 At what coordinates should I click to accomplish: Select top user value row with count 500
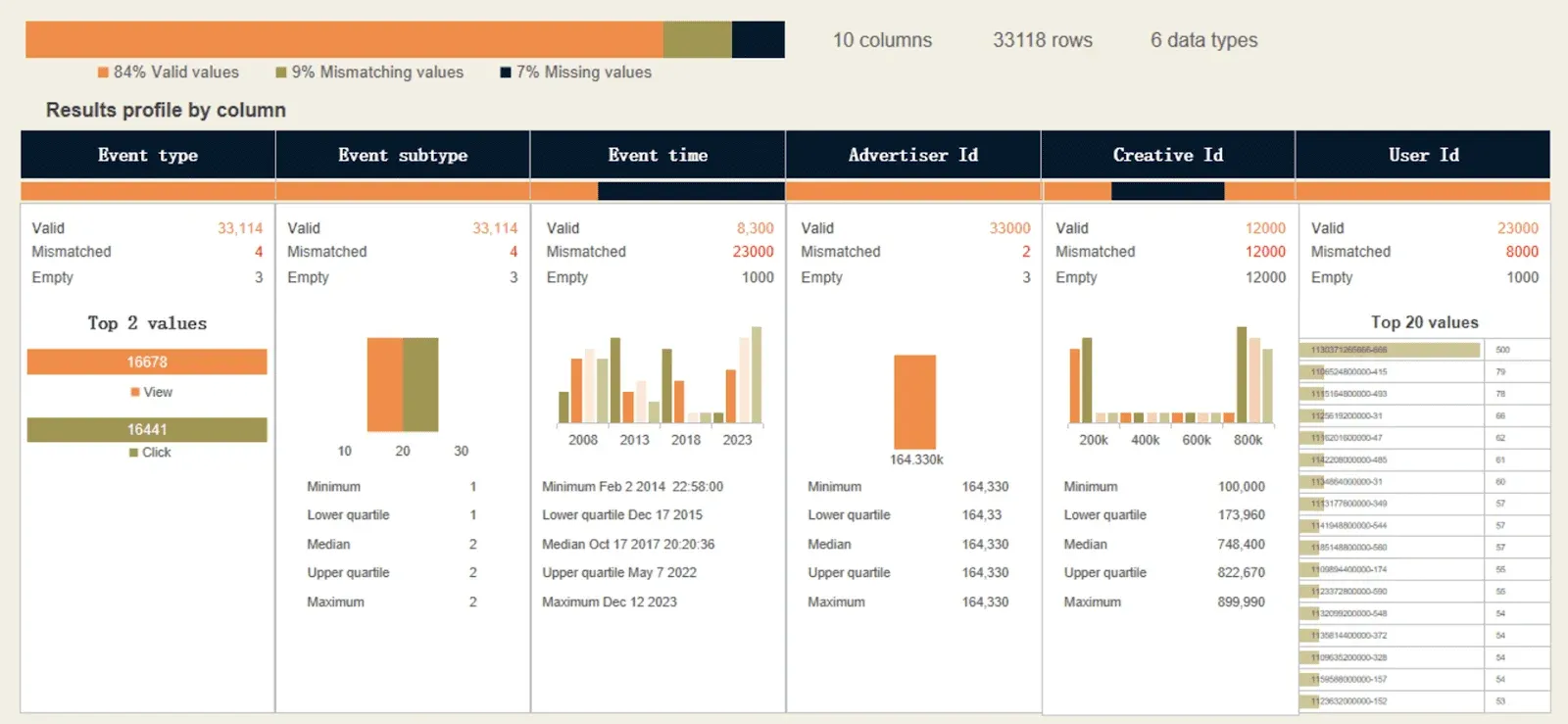1391,350
